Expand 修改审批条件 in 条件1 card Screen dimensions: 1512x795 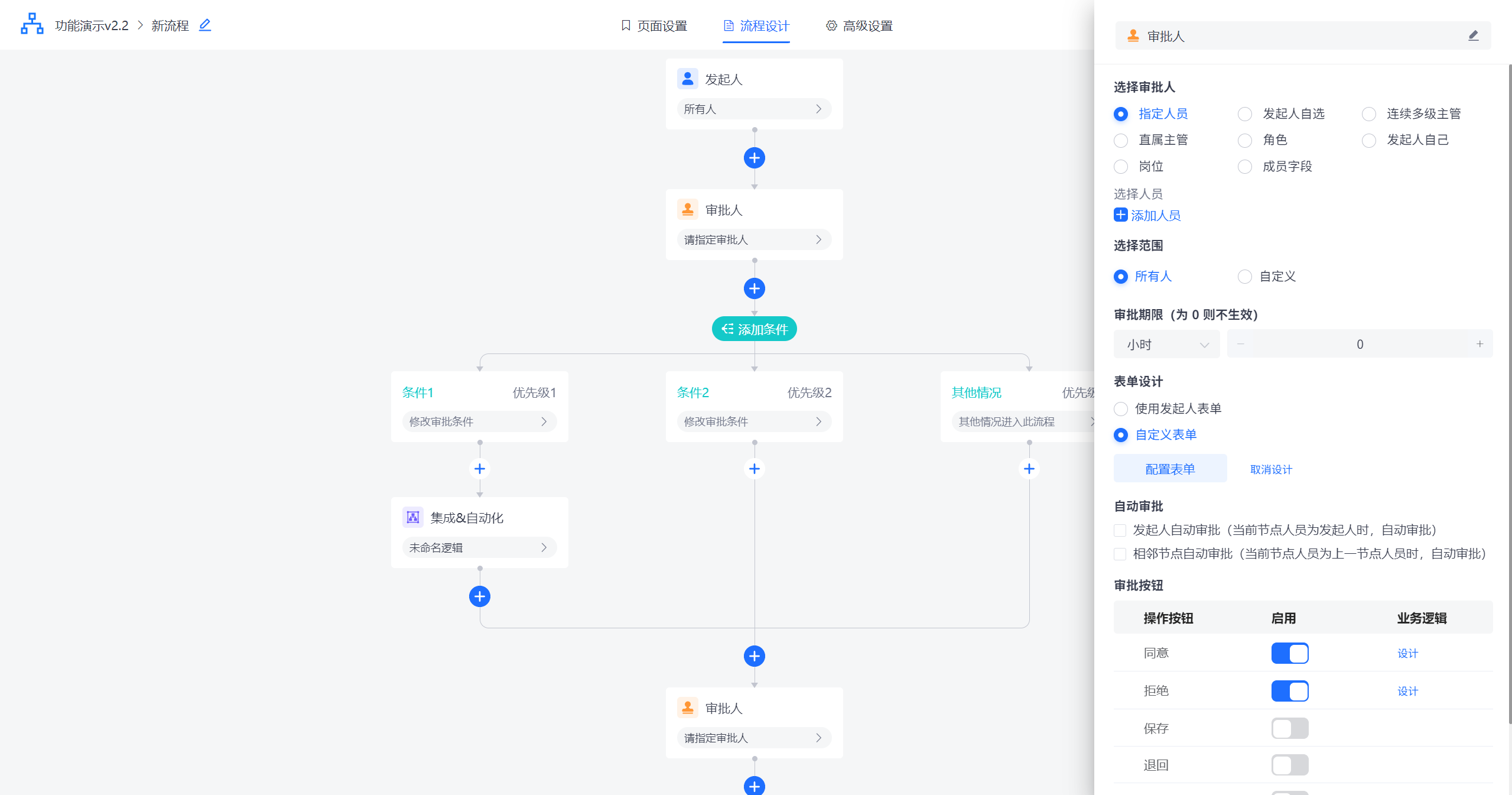tap(479, 421)
